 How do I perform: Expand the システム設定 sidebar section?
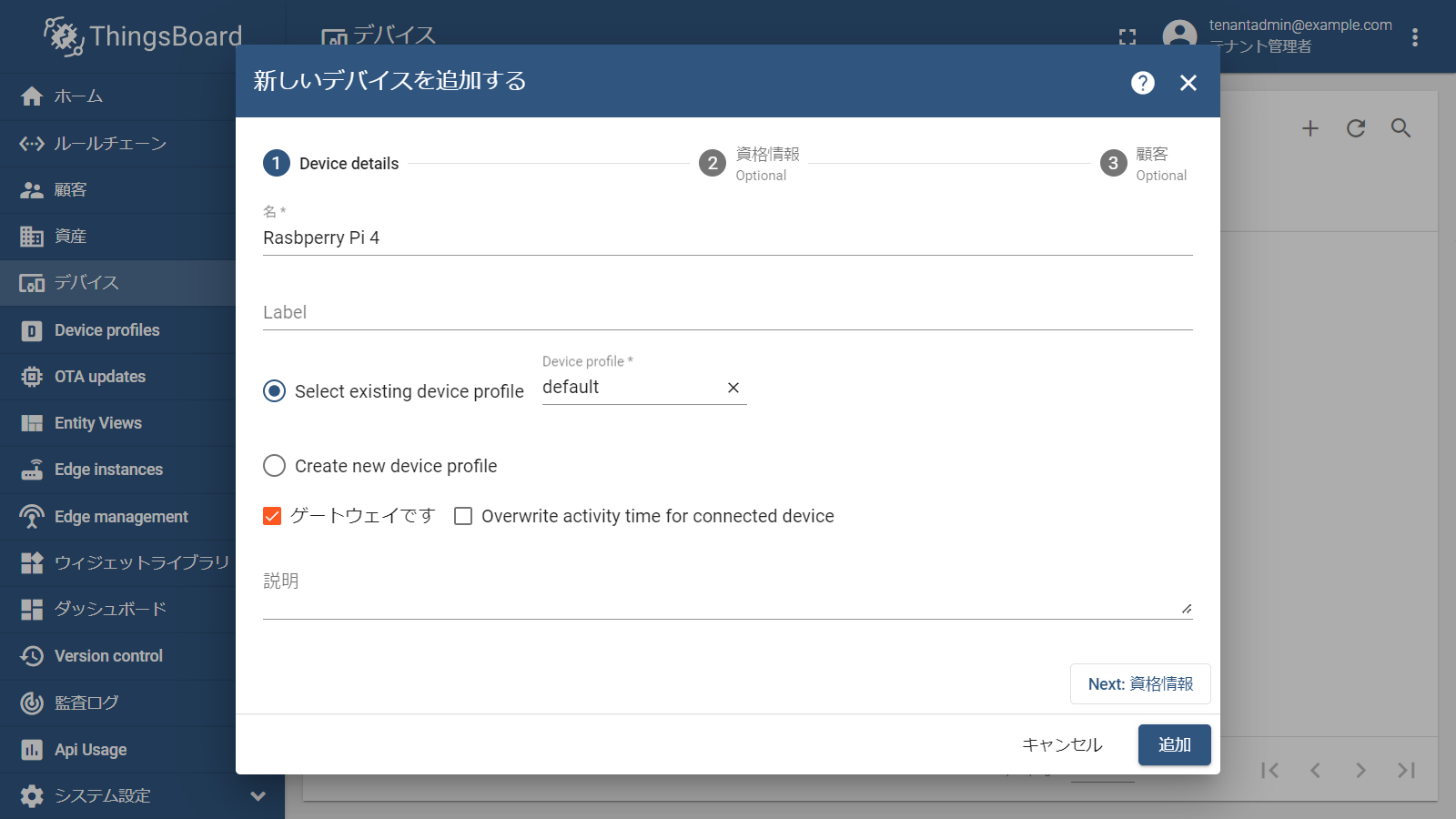pos(258,796)
